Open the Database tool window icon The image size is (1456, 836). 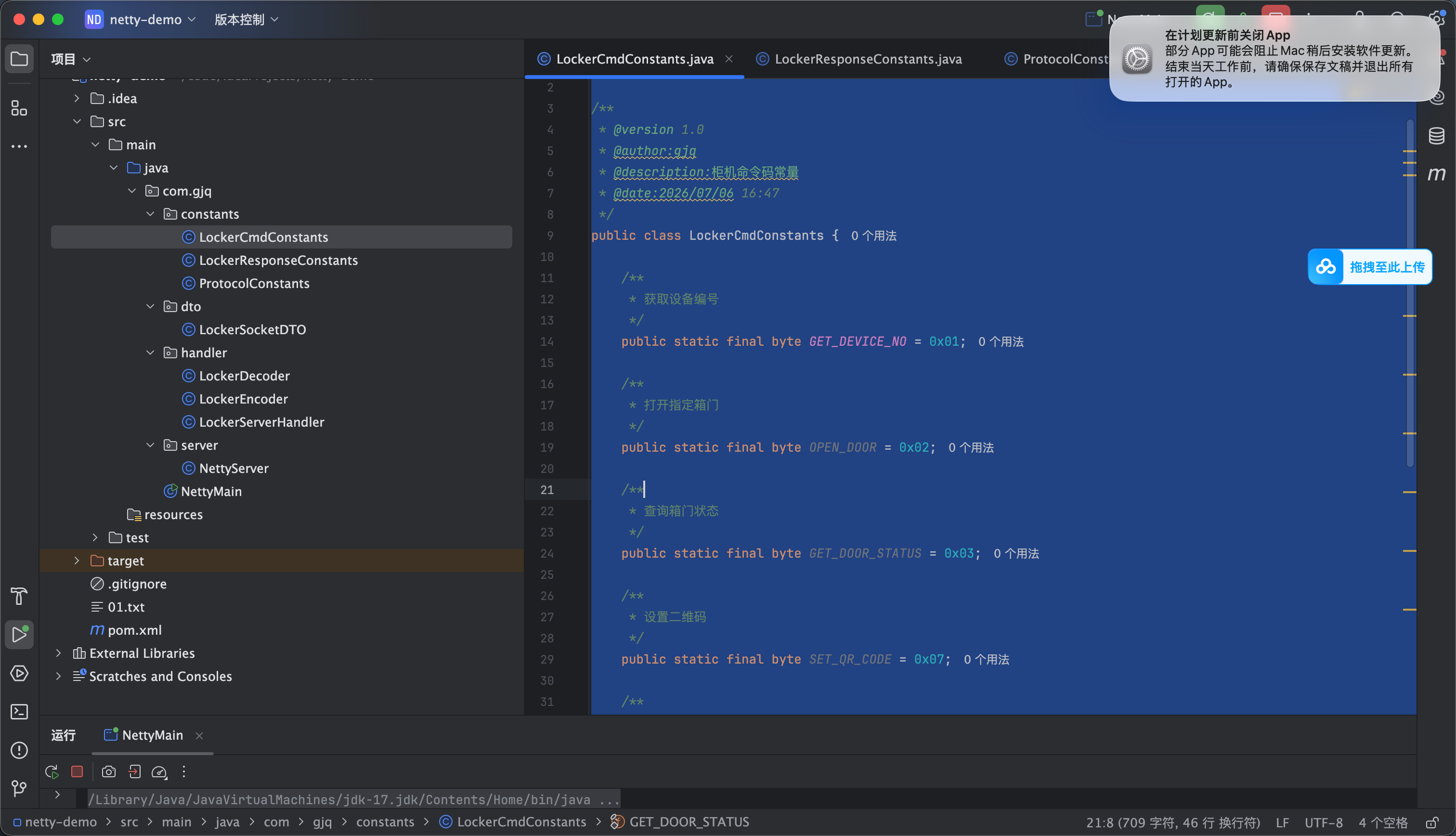(x=1436, y=135)
